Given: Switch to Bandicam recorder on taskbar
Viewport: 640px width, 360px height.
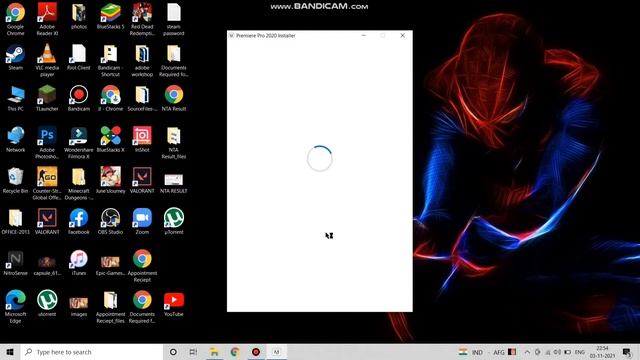Looking at the screenshot, I should (256, 352).
